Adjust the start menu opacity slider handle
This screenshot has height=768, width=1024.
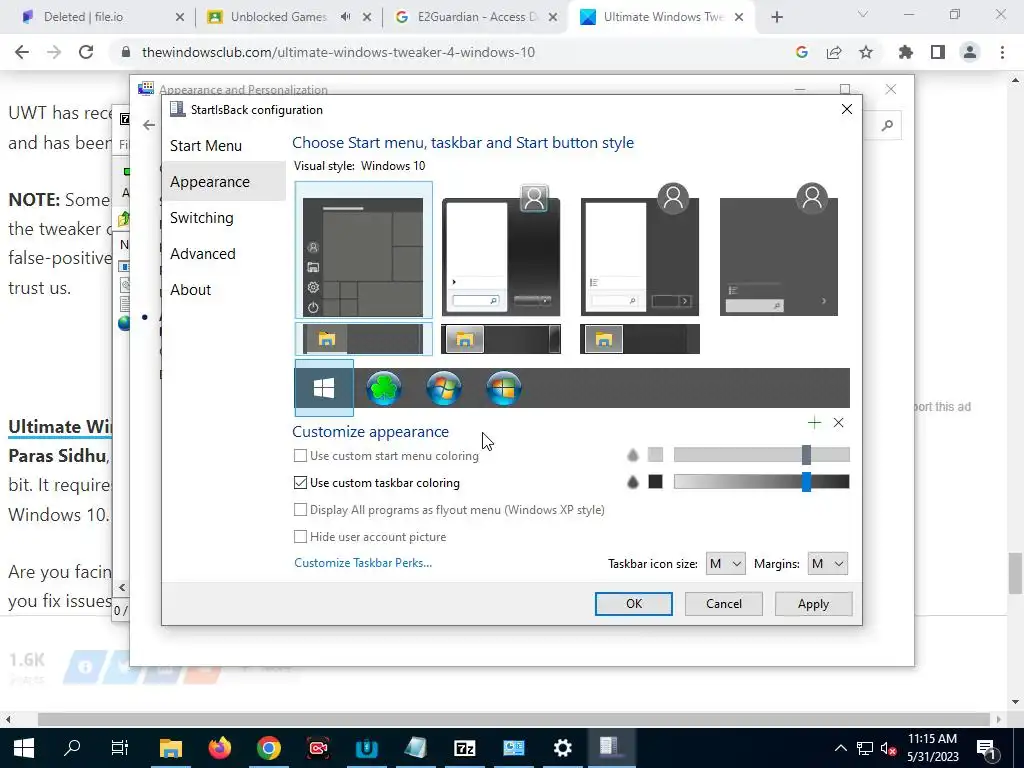(x=806, y=455)
